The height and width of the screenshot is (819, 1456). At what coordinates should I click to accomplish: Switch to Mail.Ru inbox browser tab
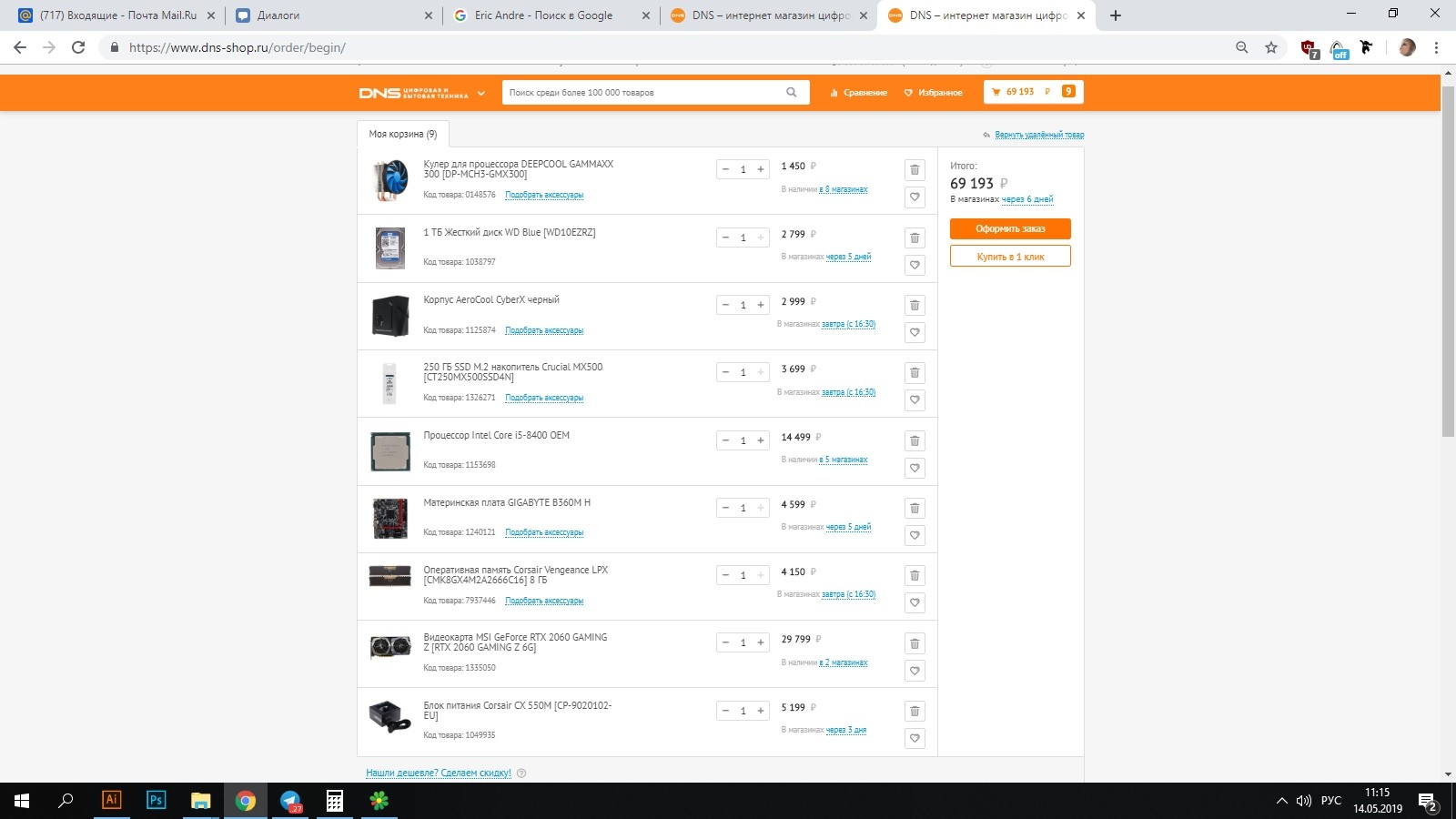point(116,15)
